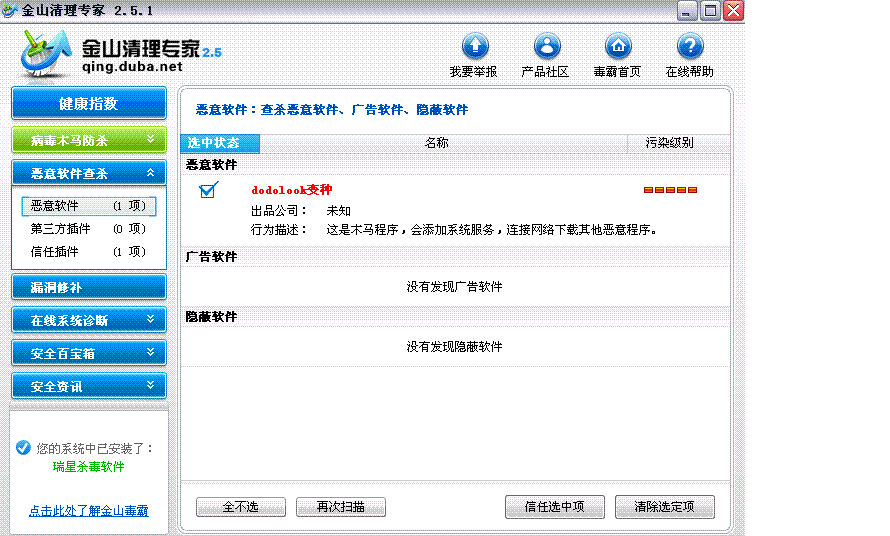Open the 点击此处了解金山毒霸 link
The image size is (890, 536).
pyautogui.click(x=89, y=511)
